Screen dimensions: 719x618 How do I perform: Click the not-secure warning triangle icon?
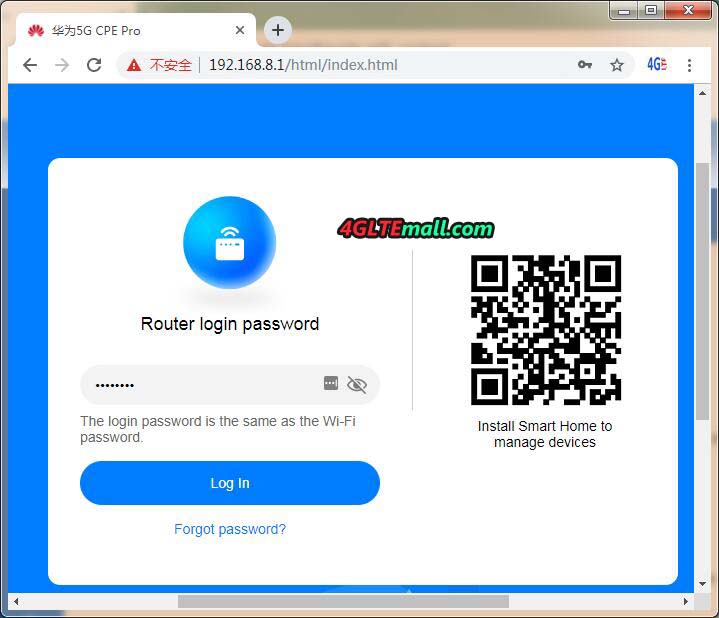pos(134,65)
